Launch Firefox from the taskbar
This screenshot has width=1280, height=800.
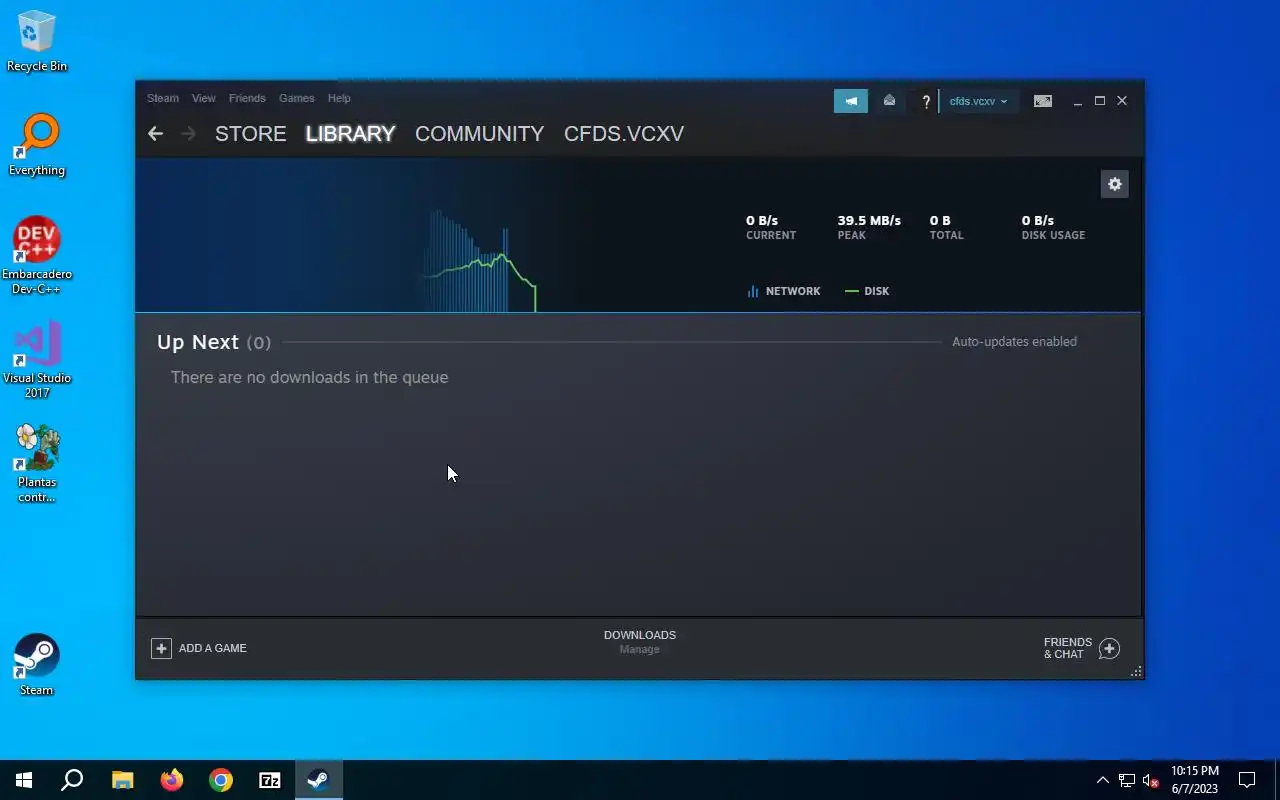pos(172,780)
